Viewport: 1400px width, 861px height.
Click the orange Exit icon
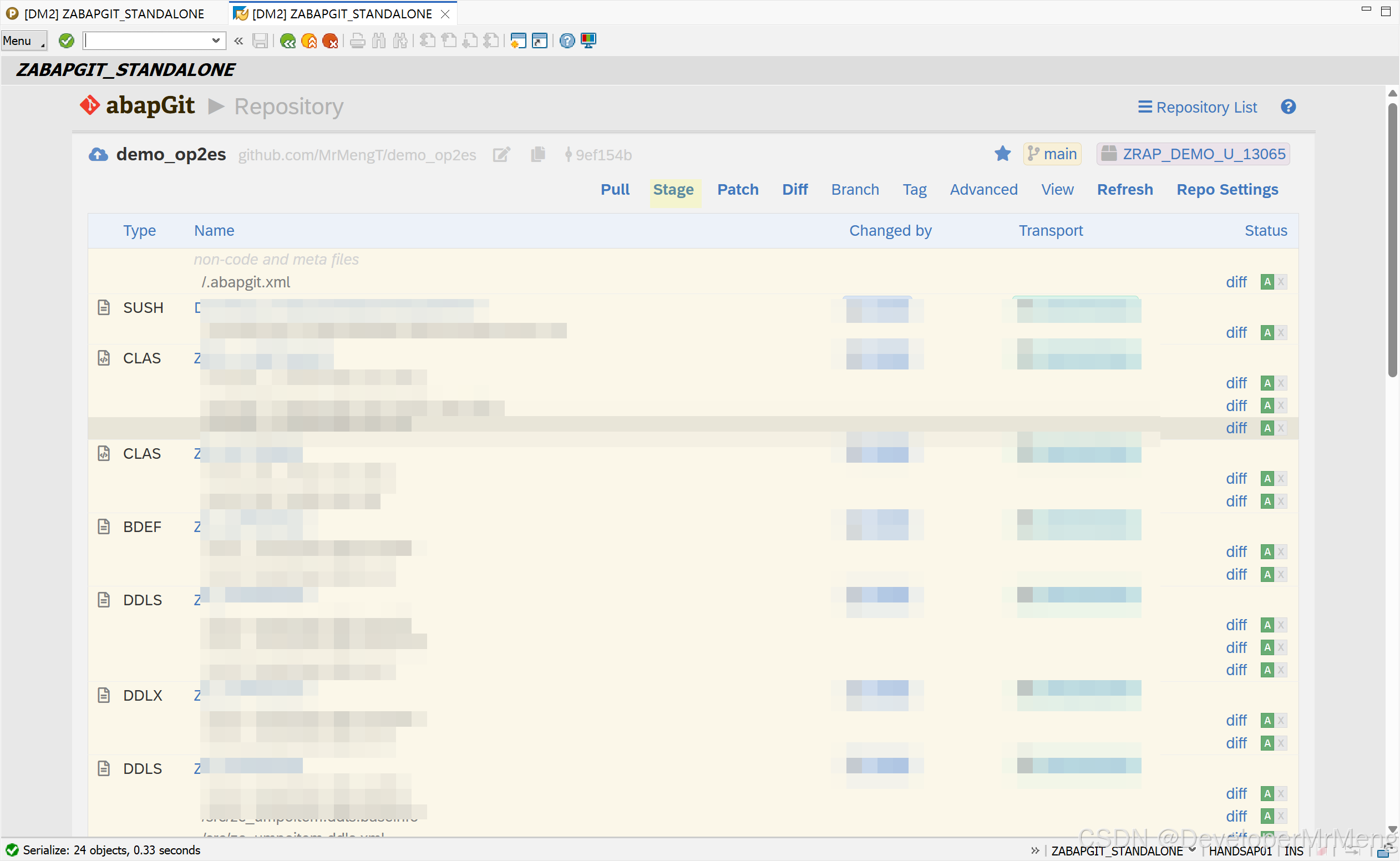pos(309,41)
